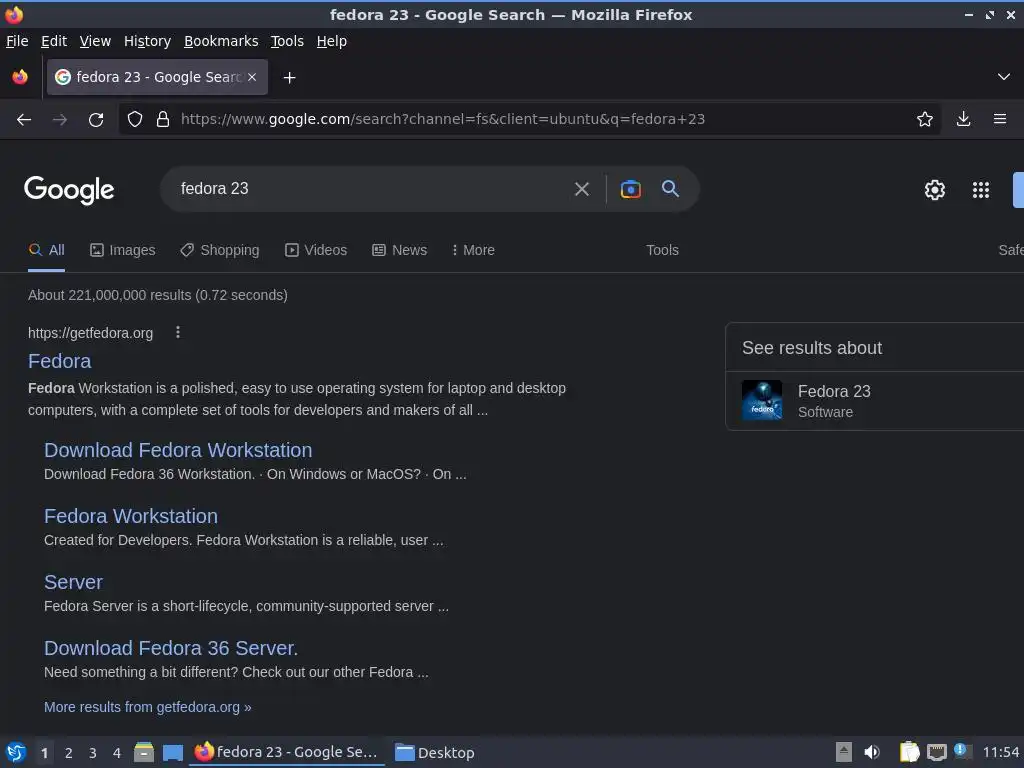
Task: Open clipboard manager tray icon
Action: coord(909,752)
